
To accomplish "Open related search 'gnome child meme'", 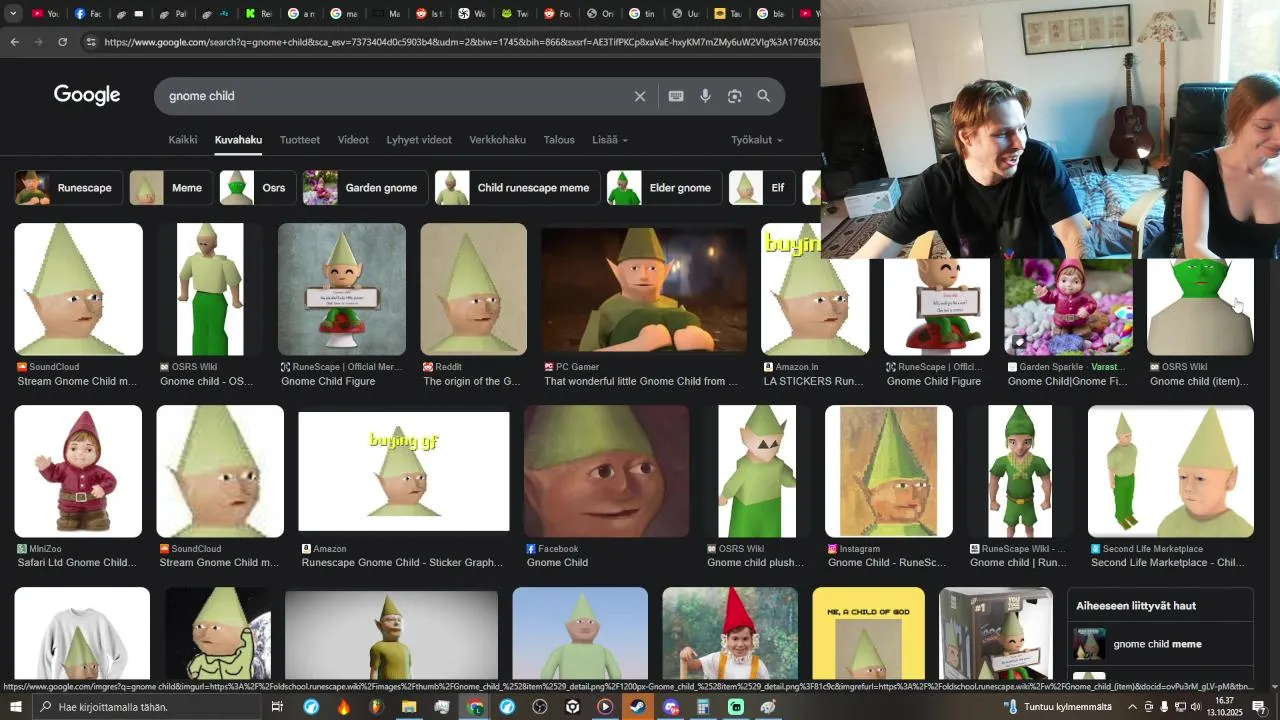I will tap(1160, 644).
